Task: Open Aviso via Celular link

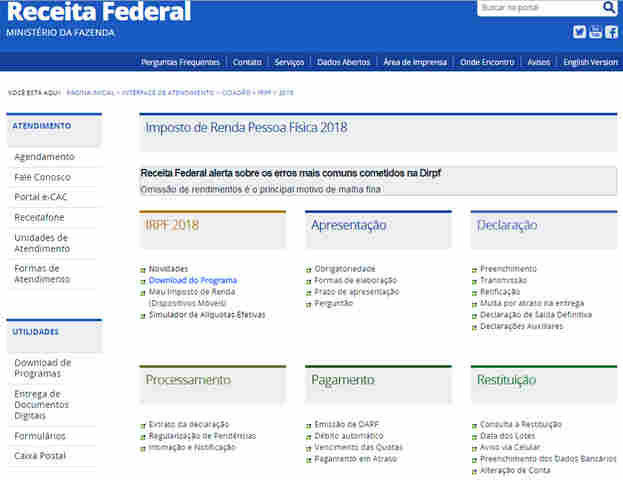Action: pos(510,447)
